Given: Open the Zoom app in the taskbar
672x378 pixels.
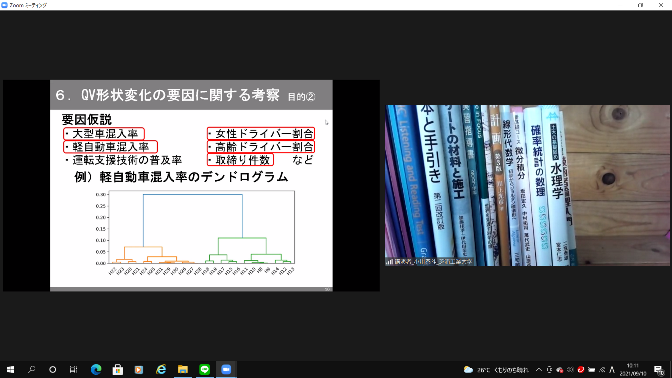Looking at the screenshot, I should [x=226, y=369].
